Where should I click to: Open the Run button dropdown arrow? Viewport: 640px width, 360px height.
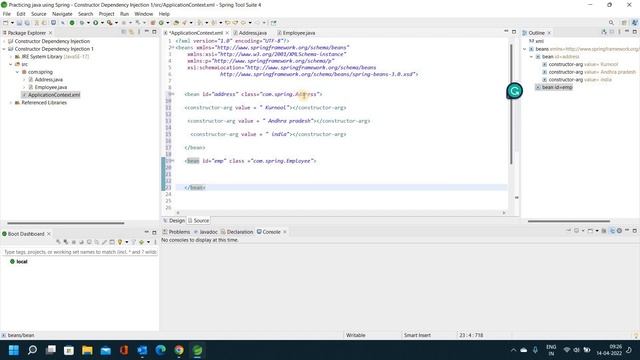[102, 23]
